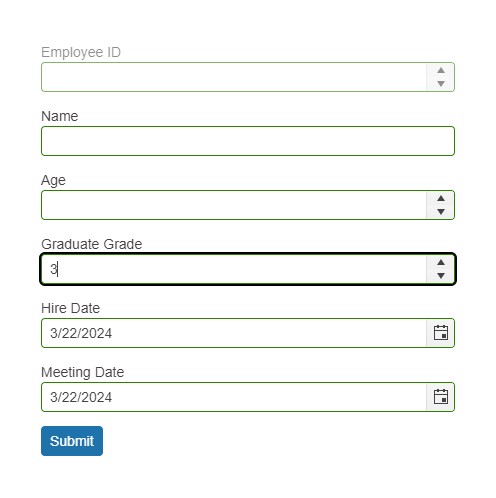Increase the Employee ID value
Viewport: 496px width, 498px height.
(441, 70)
